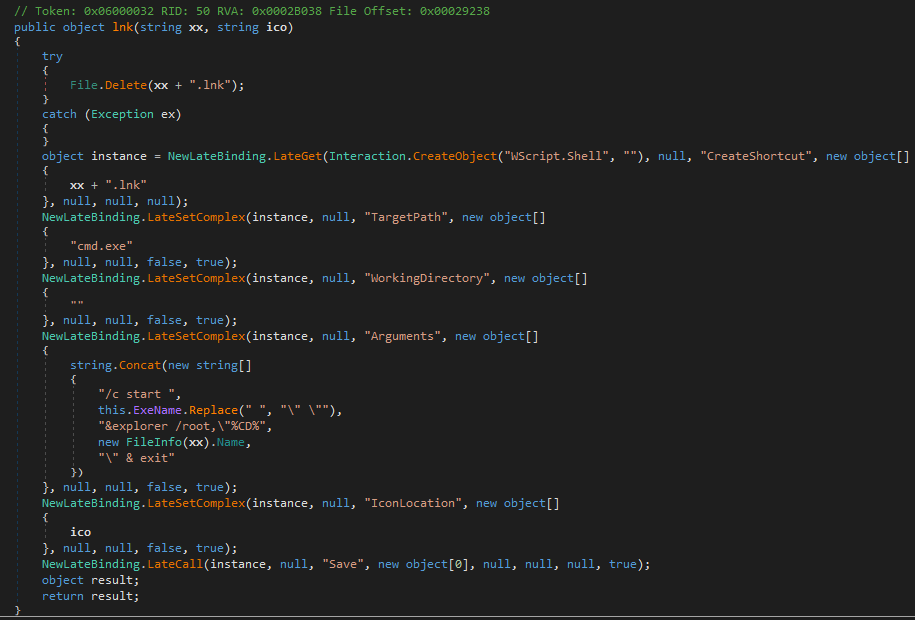Go to the CreateObject method
915x620 pixels.
pyautogui.click(x=455, y=156)
